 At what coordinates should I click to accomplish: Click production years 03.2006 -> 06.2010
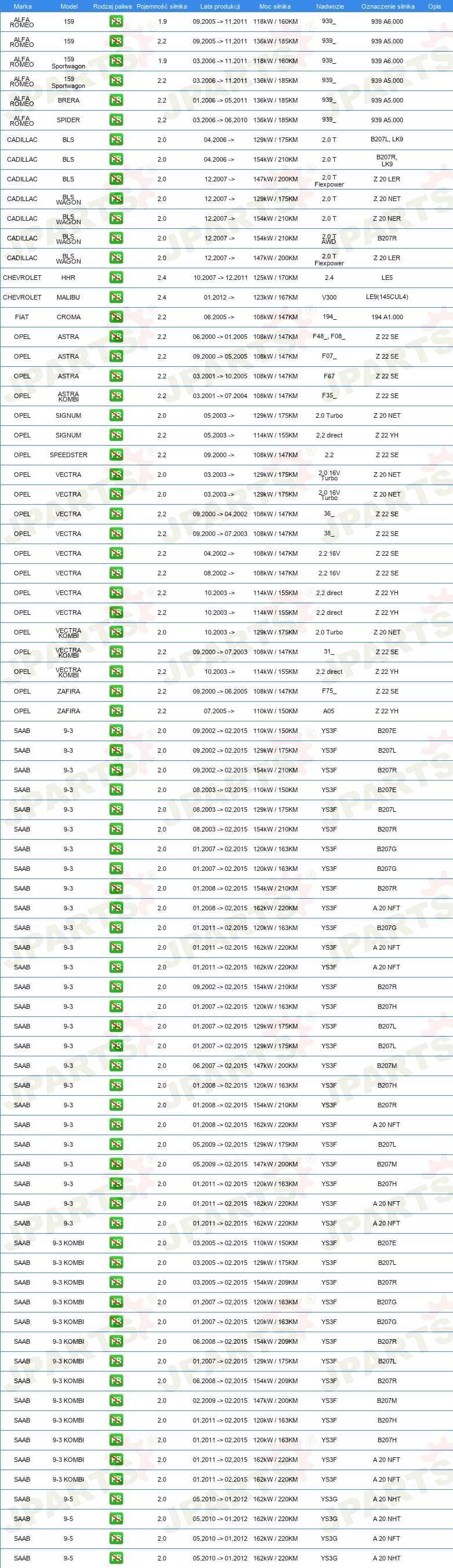tap(220, 120)
